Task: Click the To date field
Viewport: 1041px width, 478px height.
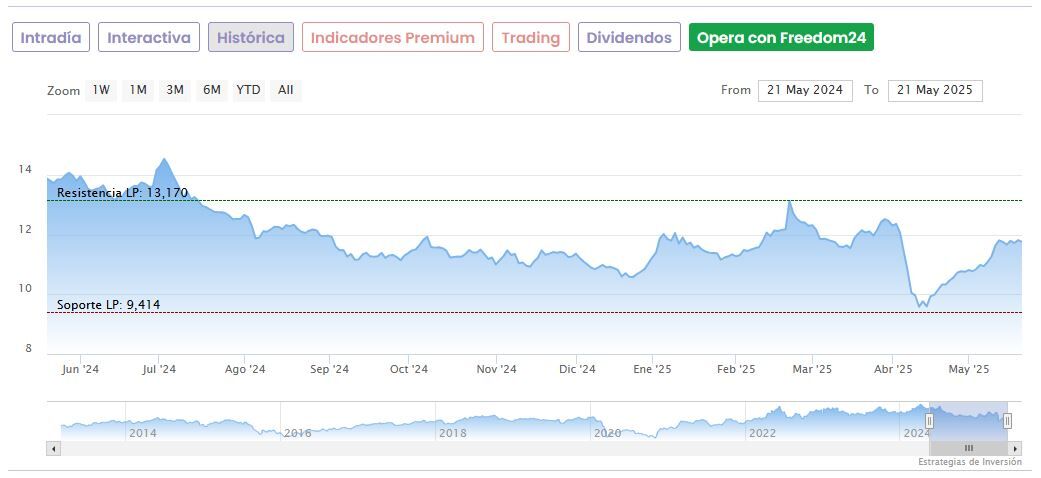Action: click(x=935, y=90)
